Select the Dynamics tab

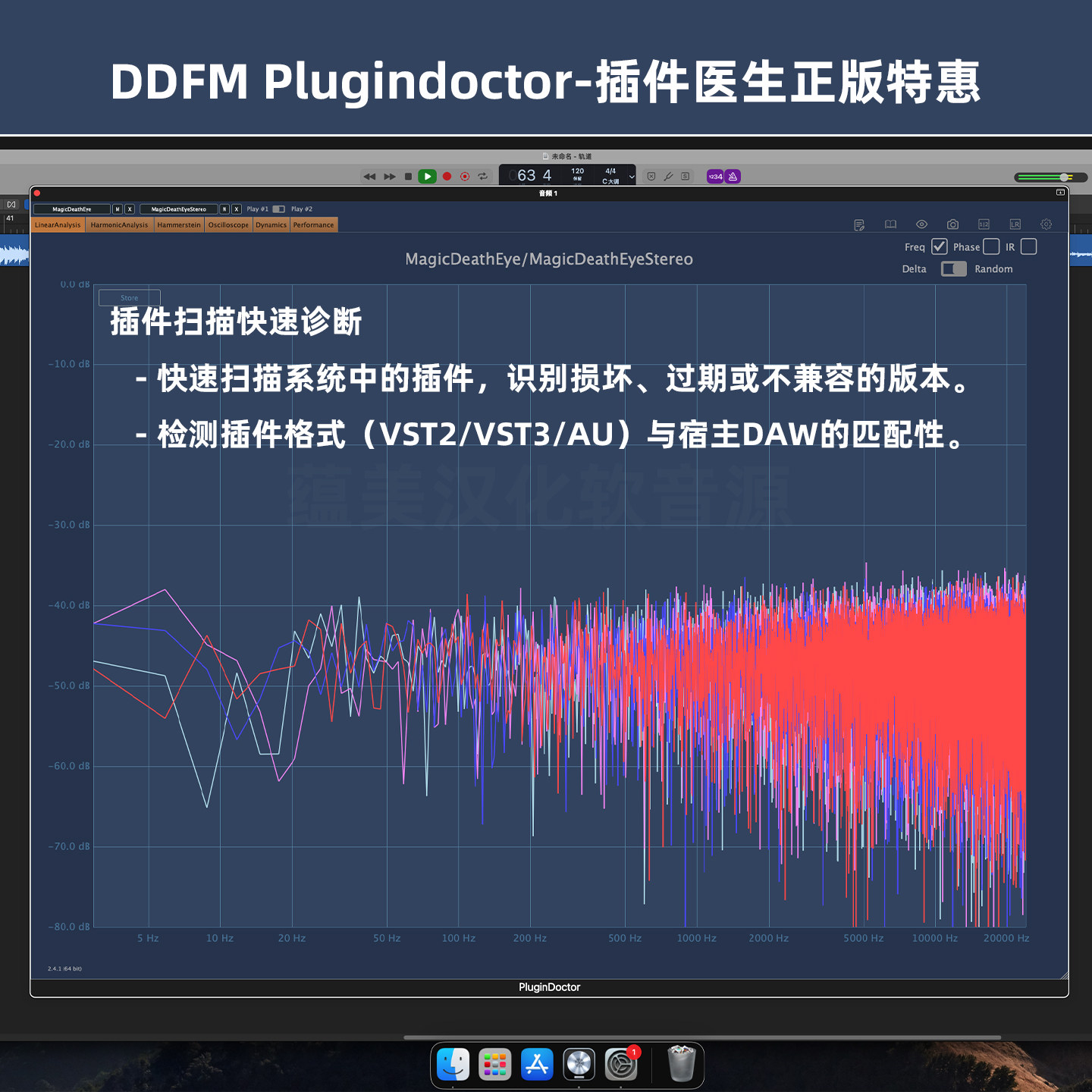[271, 225]
